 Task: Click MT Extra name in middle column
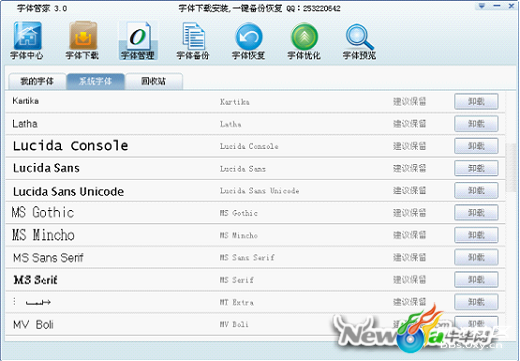pos(237,302)
